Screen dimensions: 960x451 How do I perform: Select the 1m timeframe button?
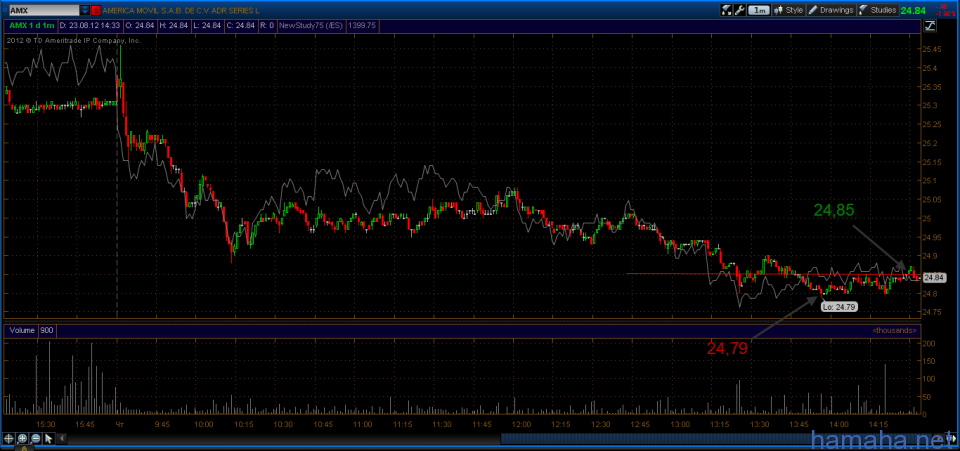[x=760, y=9]
